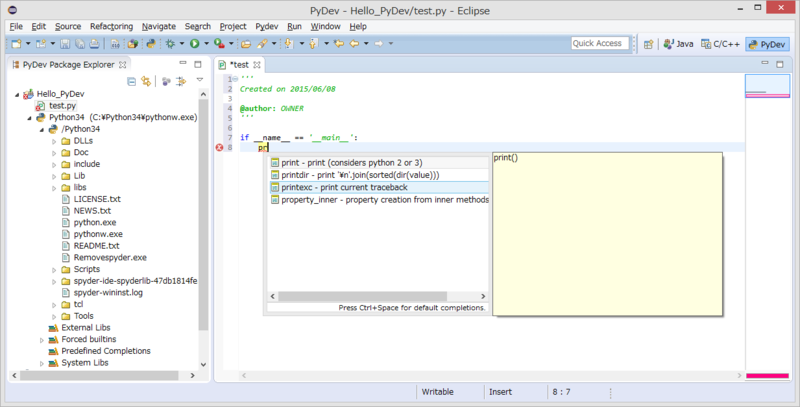Click the Previous Annotation icon
The height and width of the screenshot is (407, 800).
[313, 44]
